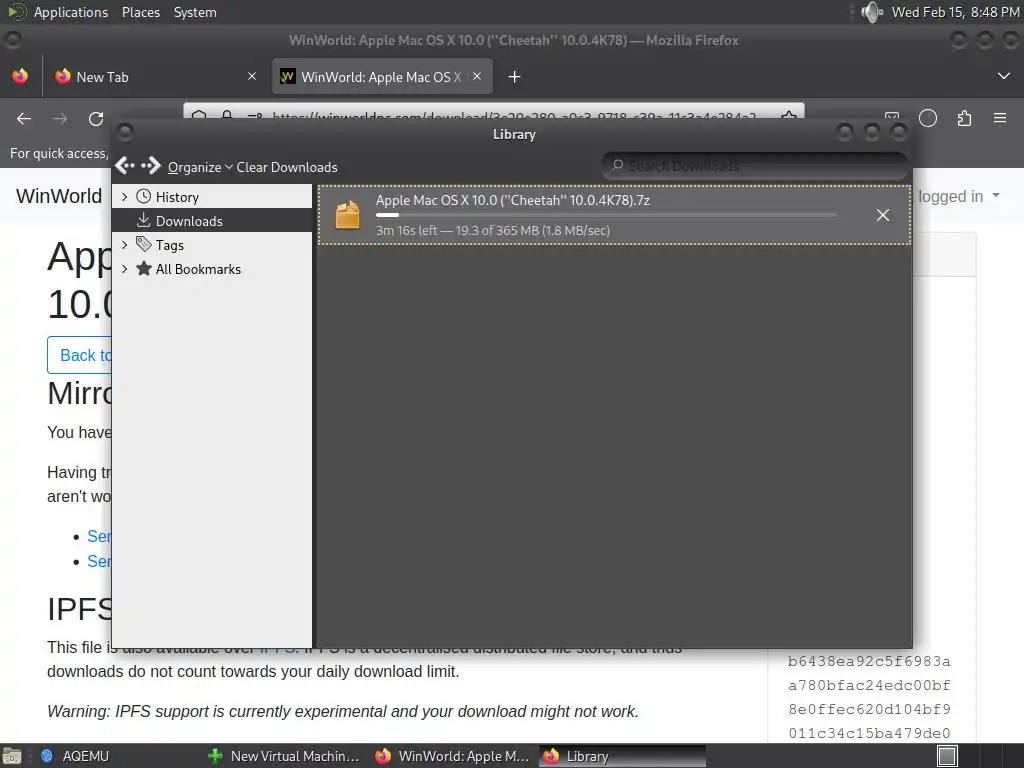Expand the All Bookmarks tree item
The image size is (1024, 768).
click(x=125, y=269)
